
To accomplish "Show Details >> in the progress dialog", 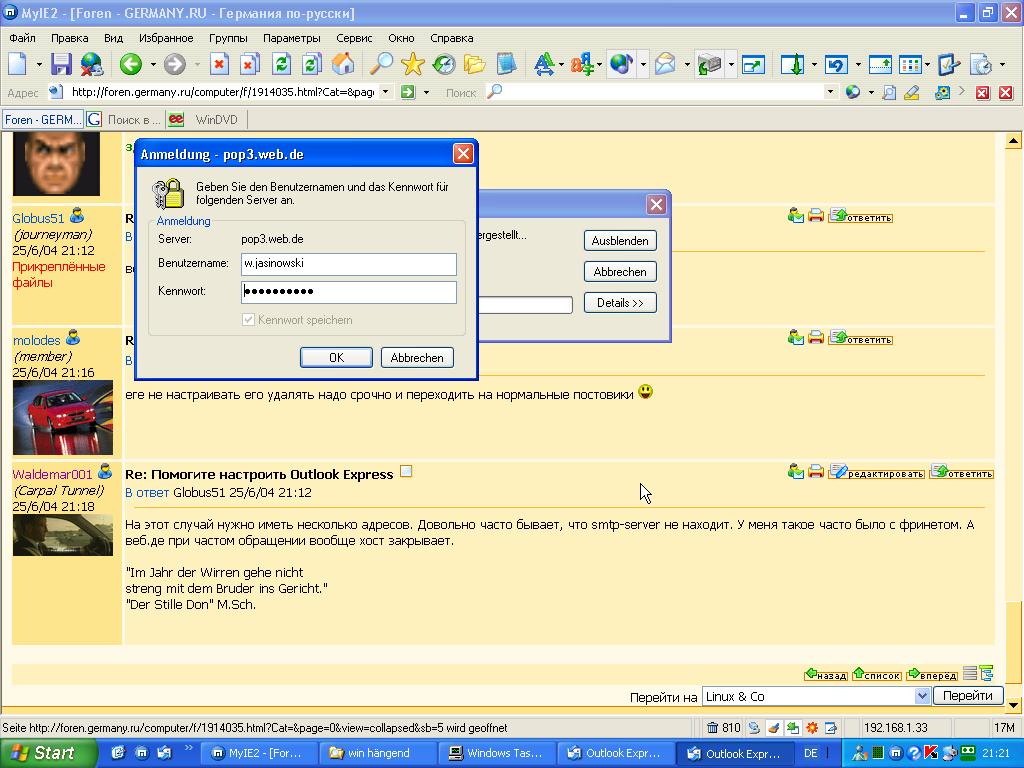I will (x=620, y=302).
